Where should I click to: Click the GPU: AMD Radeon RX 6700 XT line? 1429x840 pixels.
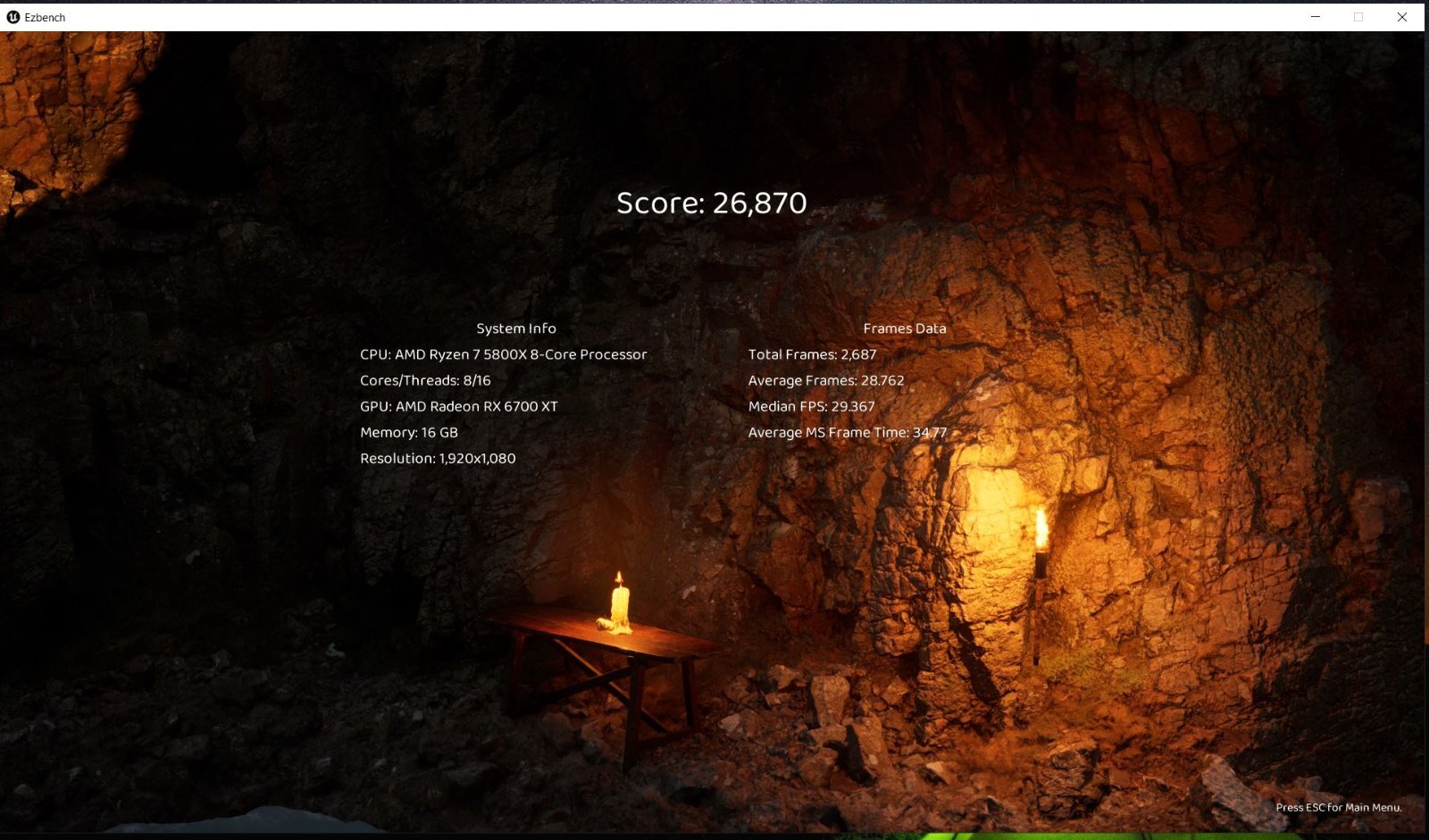(459, 406)
